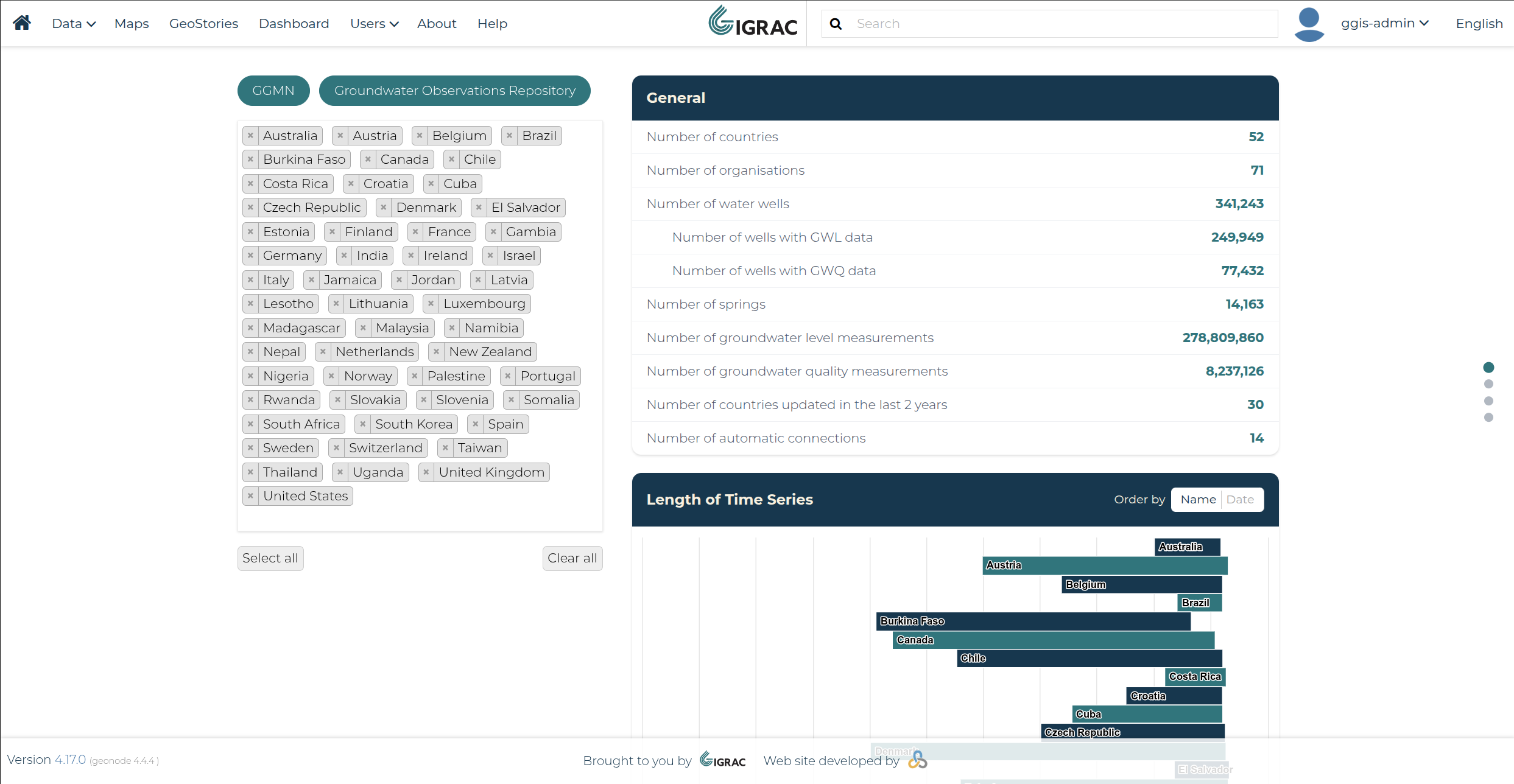Select the third page indicator dot
The image size is (1514, 784).
click(1488, 401)
